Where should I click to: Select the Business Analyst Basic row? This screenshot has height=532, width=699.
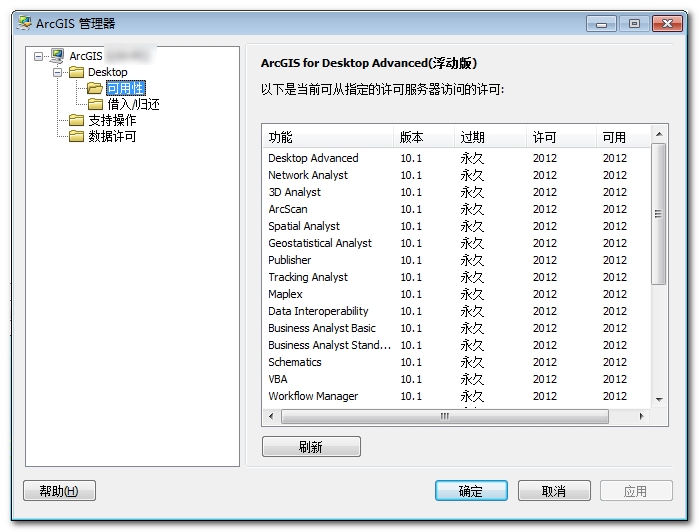(x=456, y=328)
